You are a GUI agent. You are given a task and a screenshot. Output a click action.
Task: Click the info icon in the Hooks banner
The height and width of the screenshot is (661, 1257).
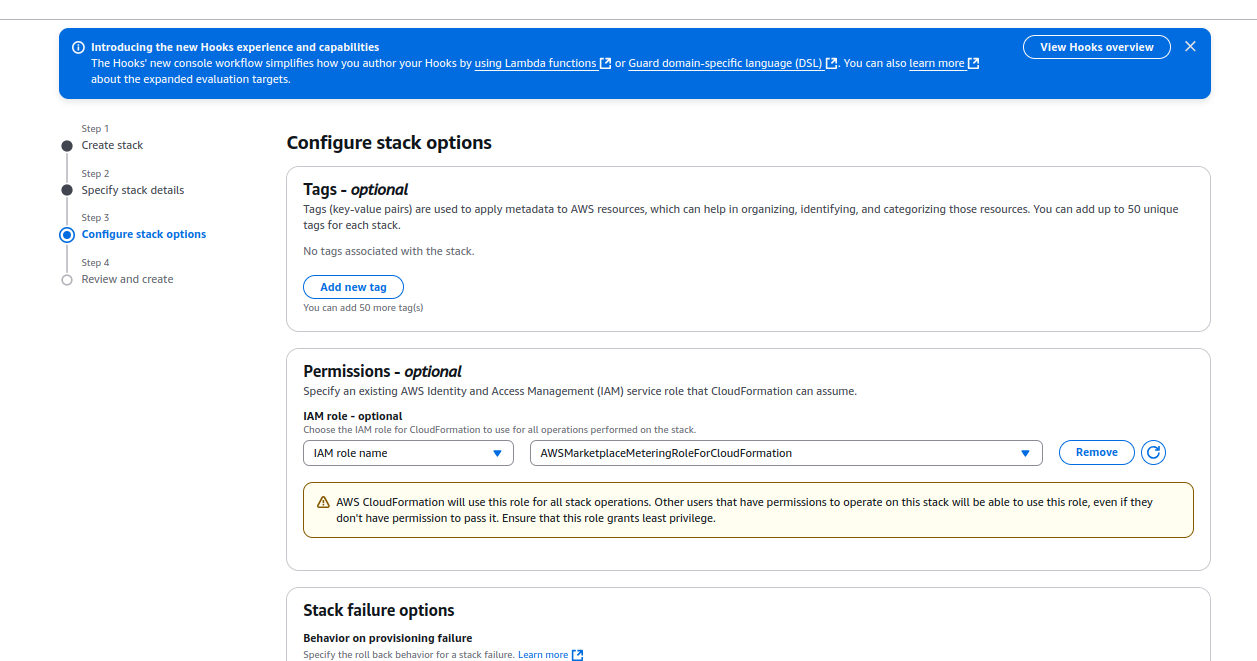tap(78, 47)
